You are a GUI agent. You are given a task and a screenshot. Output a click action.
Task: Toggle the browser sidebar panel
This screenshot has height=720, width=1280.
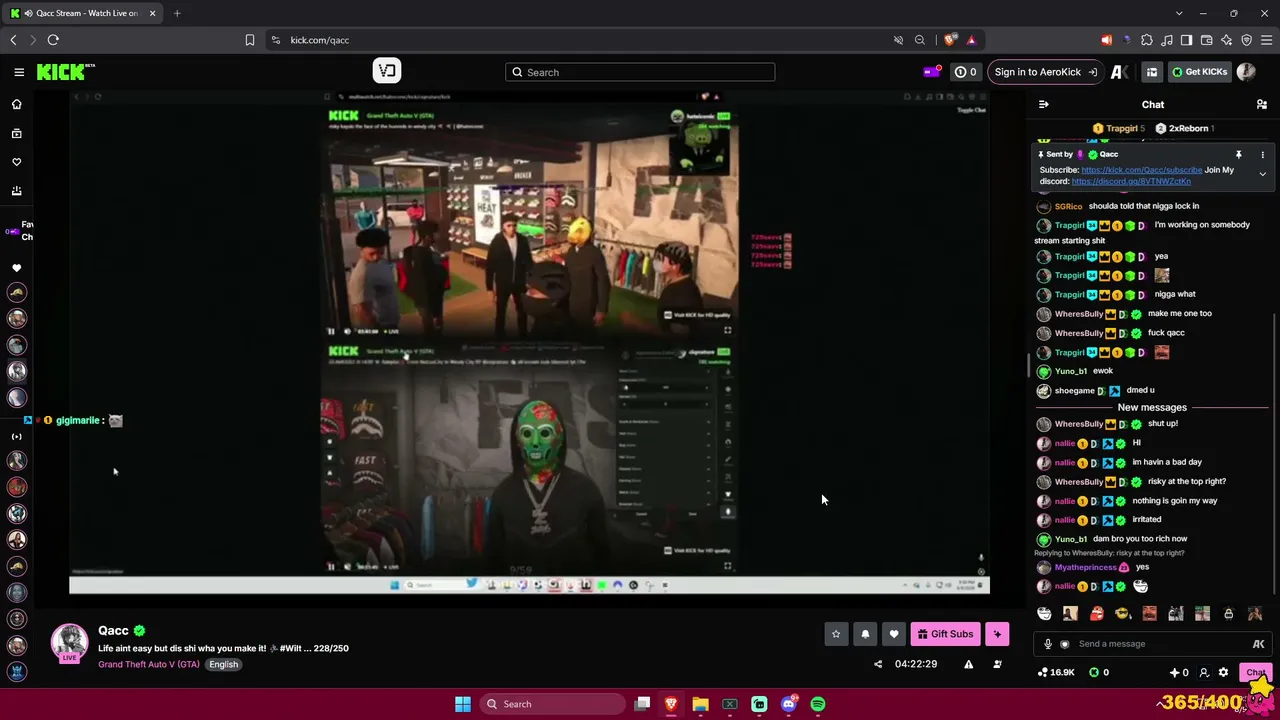coord(1186,40)
